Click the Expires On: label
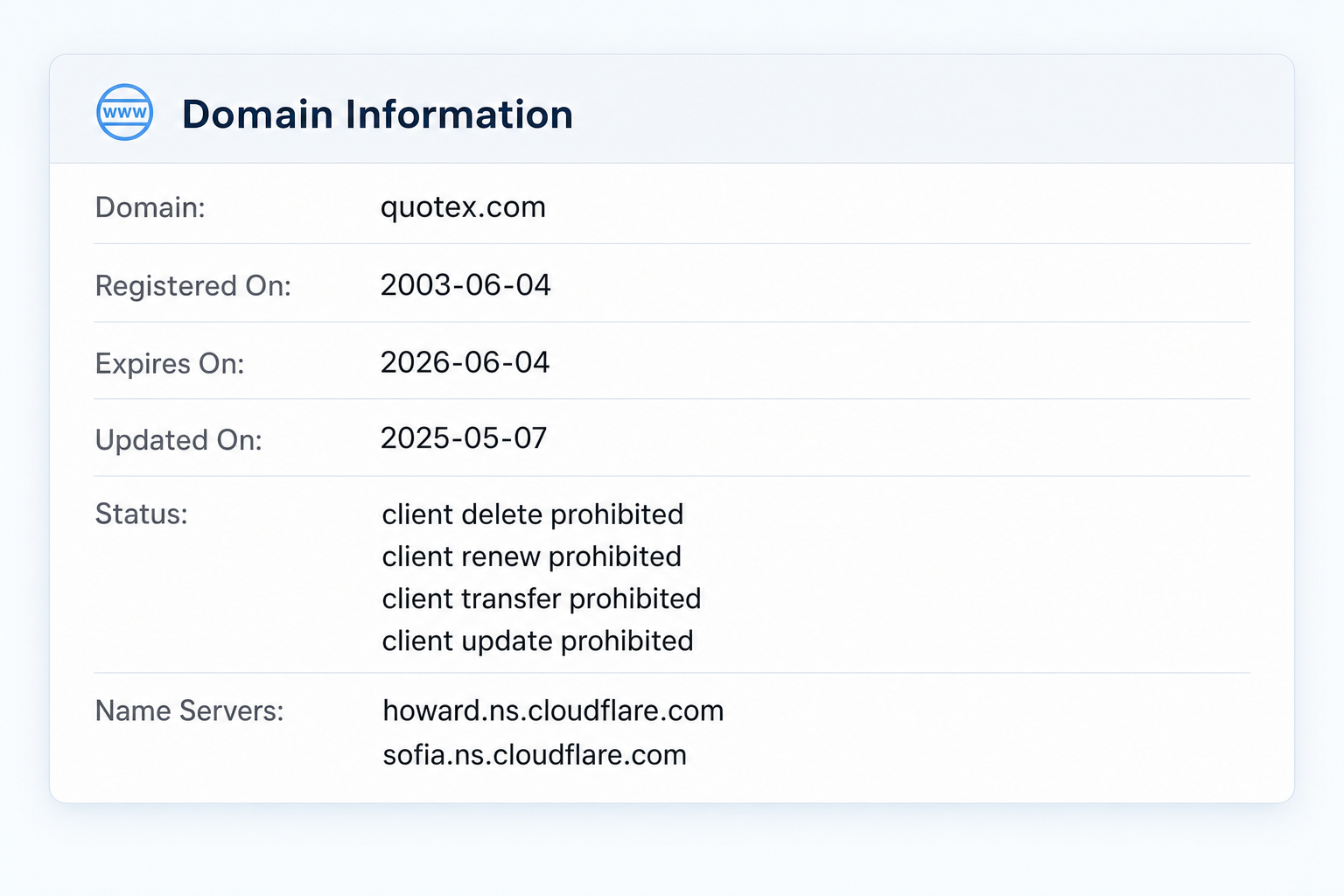 [x=170, y=363]
